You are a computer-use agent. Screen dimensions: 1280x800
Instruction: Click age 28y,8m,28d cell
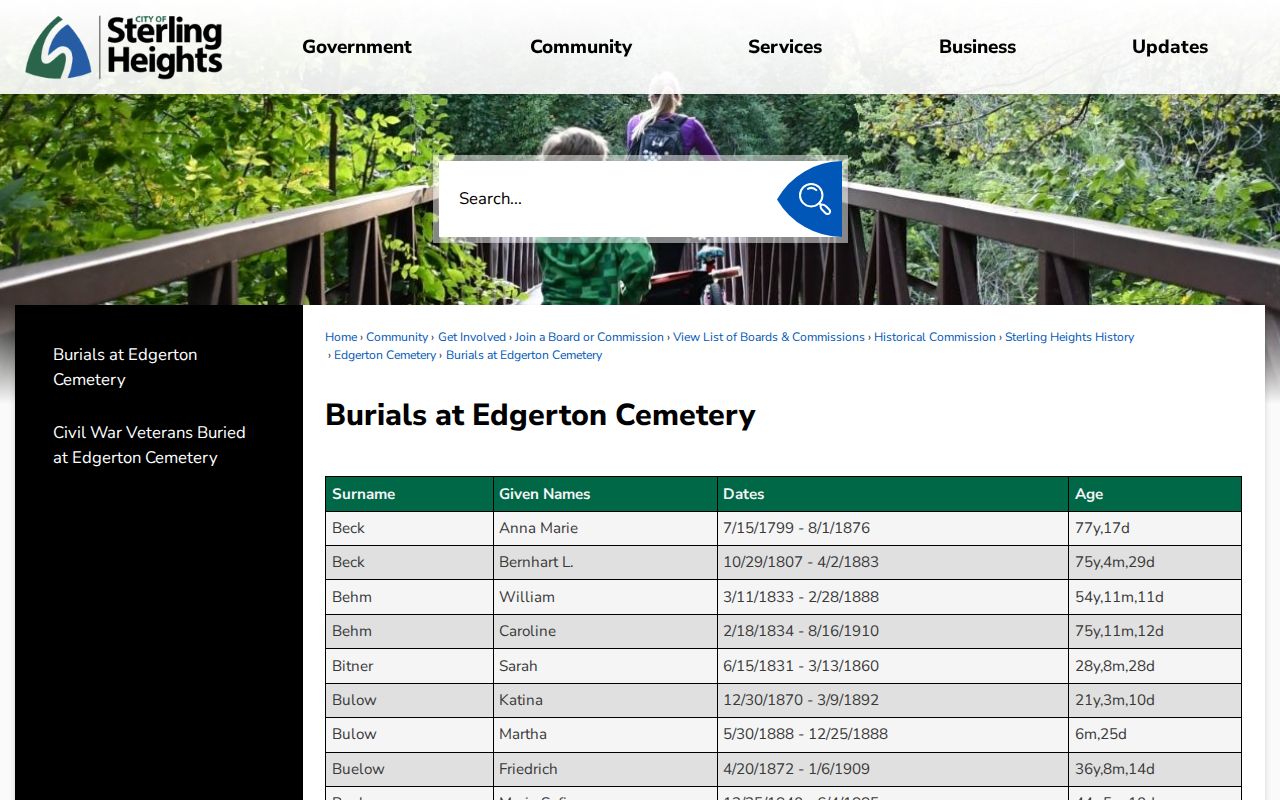click(x=1155, y=666)
